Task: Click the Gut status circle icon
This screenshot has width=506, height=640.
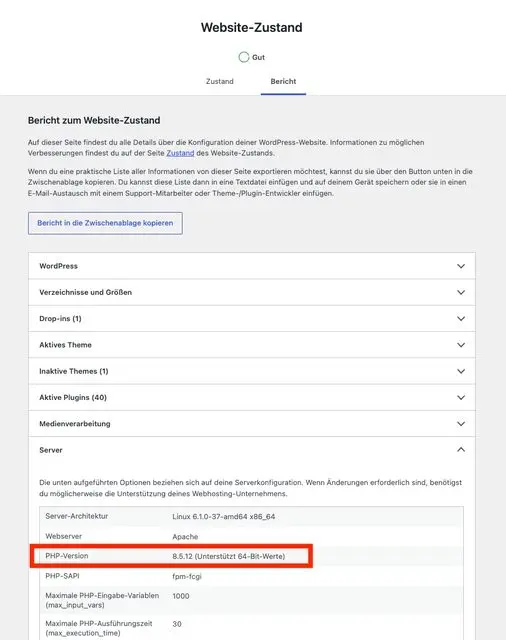Action: 244,57
